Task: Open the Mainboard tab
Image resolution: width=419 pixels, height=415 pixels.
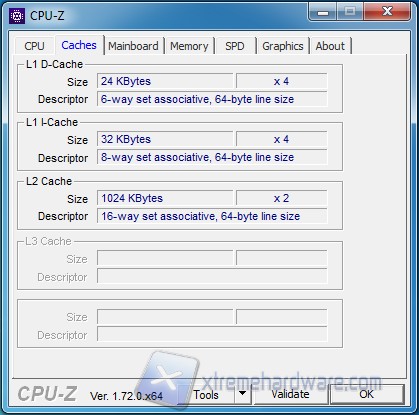Action: click(x=133, y=46)
